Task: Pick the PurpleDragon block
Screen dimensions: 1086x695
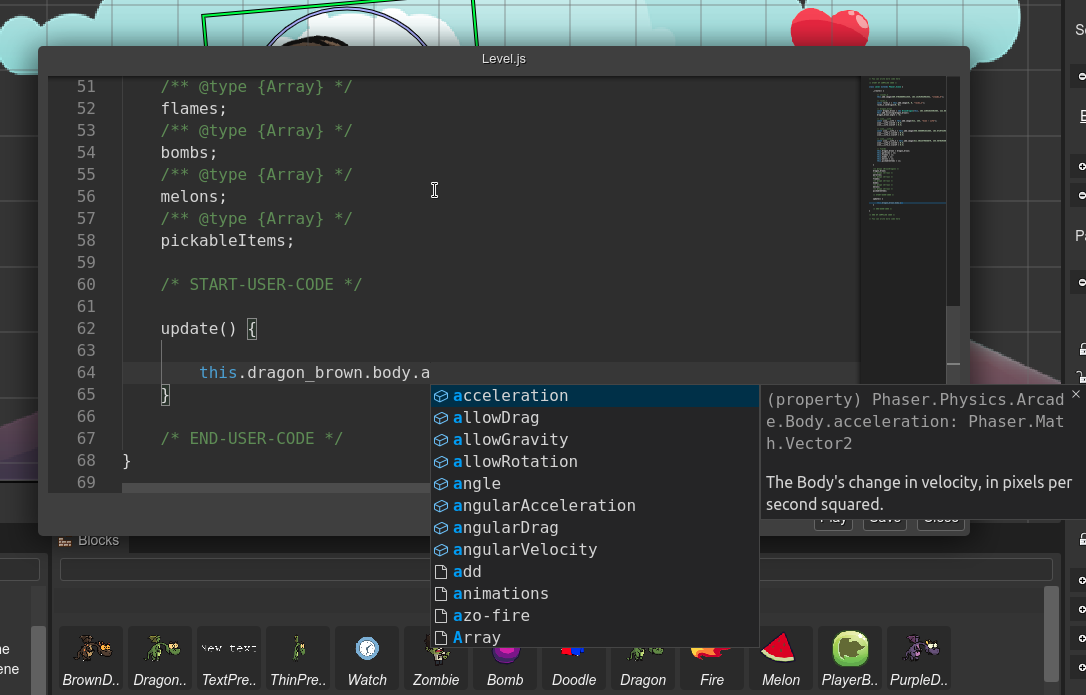Action: point(918,658)
